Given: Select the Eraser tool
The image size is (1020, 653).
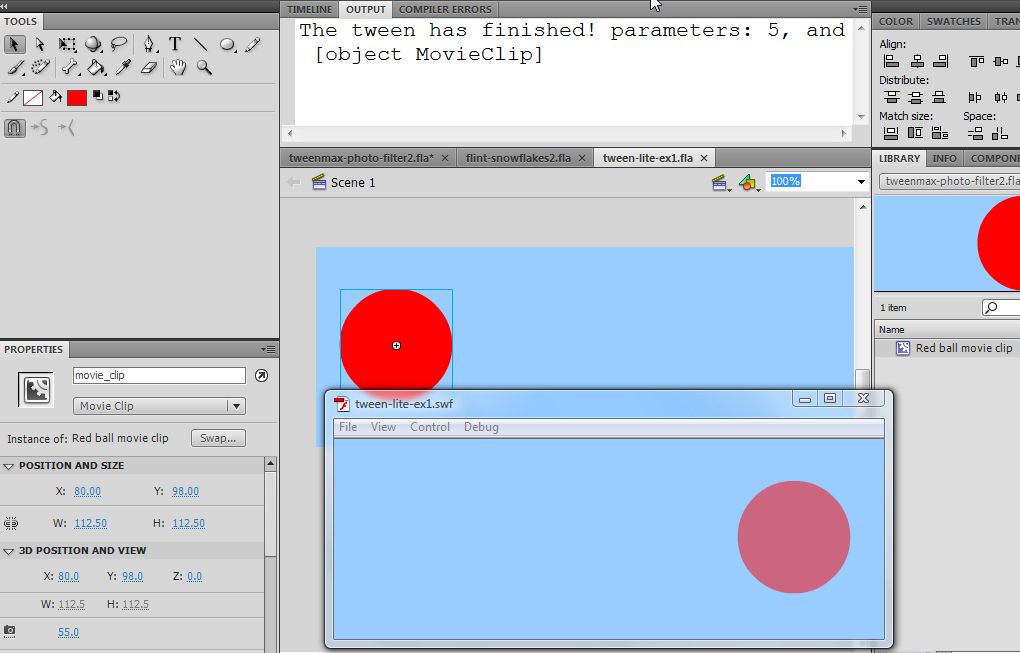Looking at the screenshot, I should [x=150, y=68].
